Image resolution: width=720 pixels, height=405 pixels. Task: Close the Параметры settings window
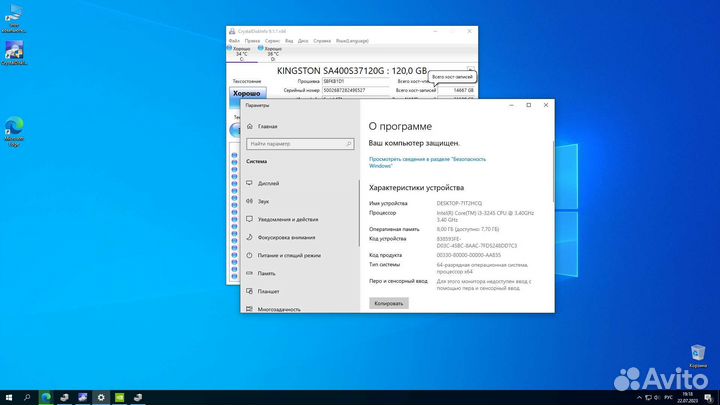(546, 105)
